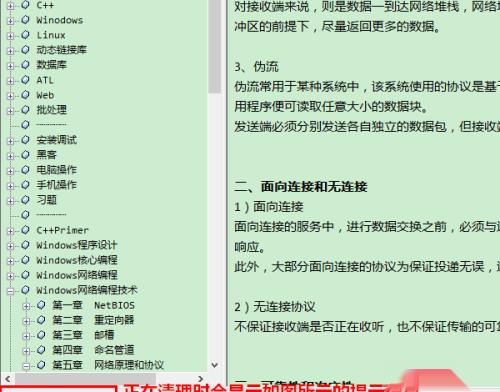The image size is (500, 392).
Task: Select the Windows网络编程 tree label
Action: [x=77, y=275]
